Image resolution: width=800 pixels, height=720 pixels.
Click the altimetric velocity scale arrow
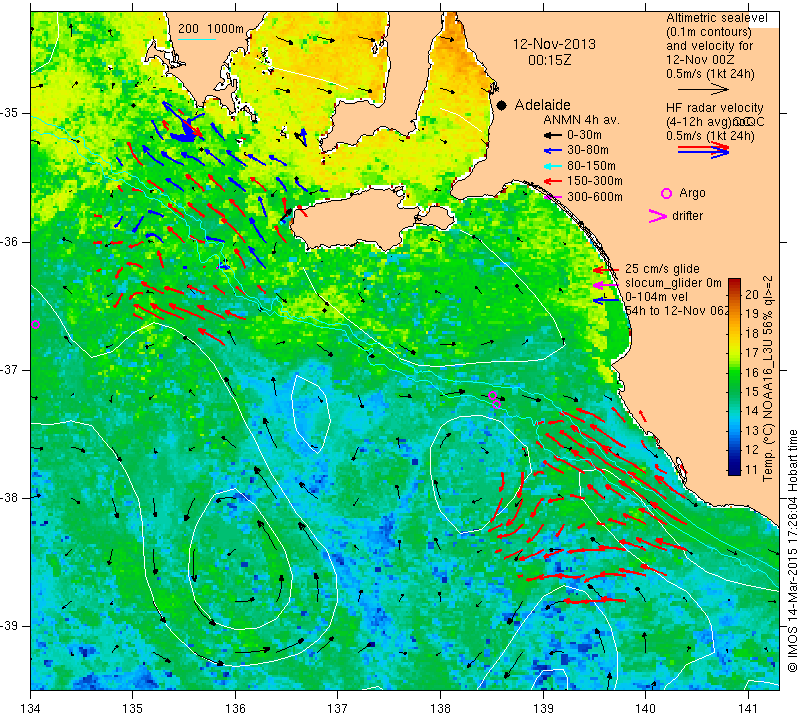(703, 90)
